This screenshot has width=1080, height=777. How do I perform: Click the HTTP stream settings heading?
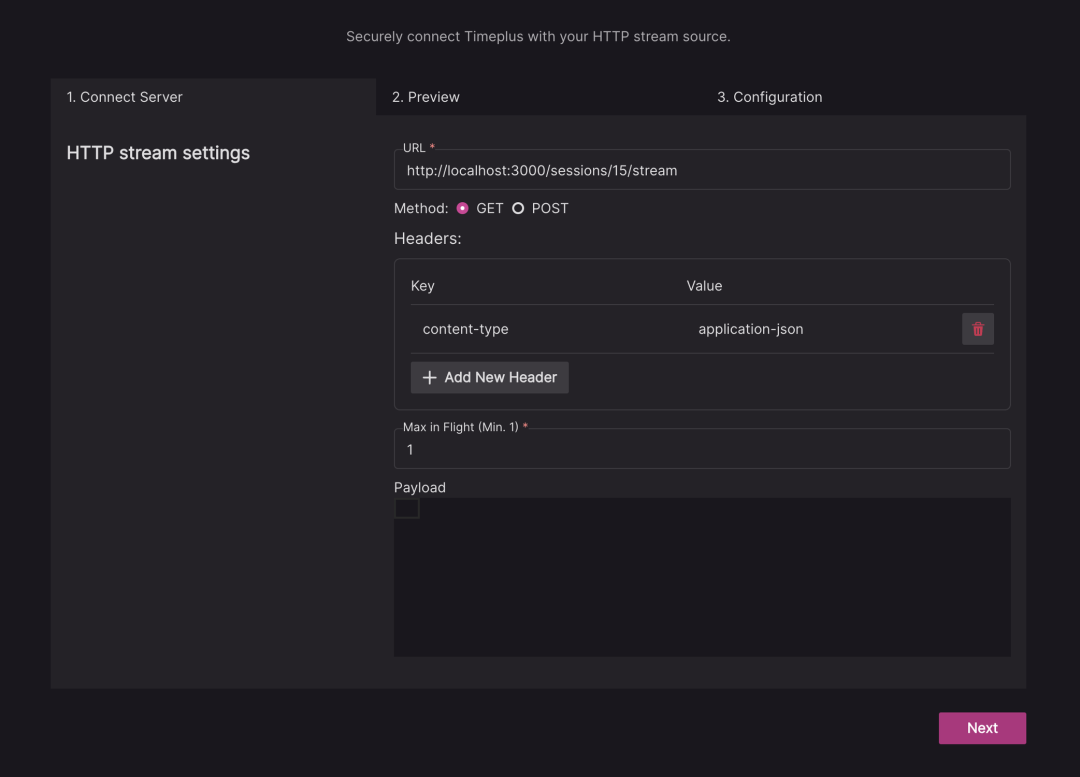click(158, 153)
